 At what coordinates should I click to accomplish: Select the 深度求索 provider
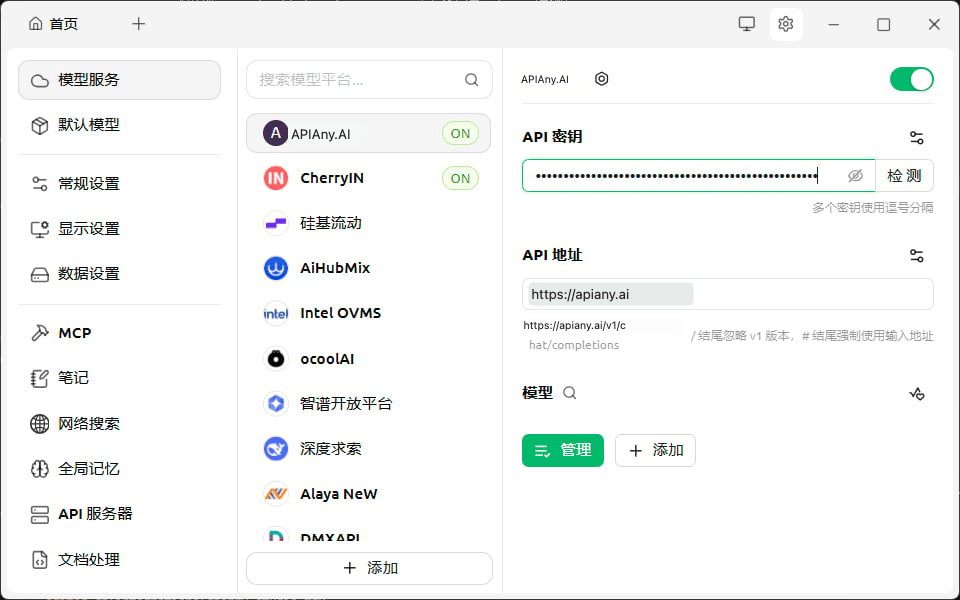click(369, 449)
